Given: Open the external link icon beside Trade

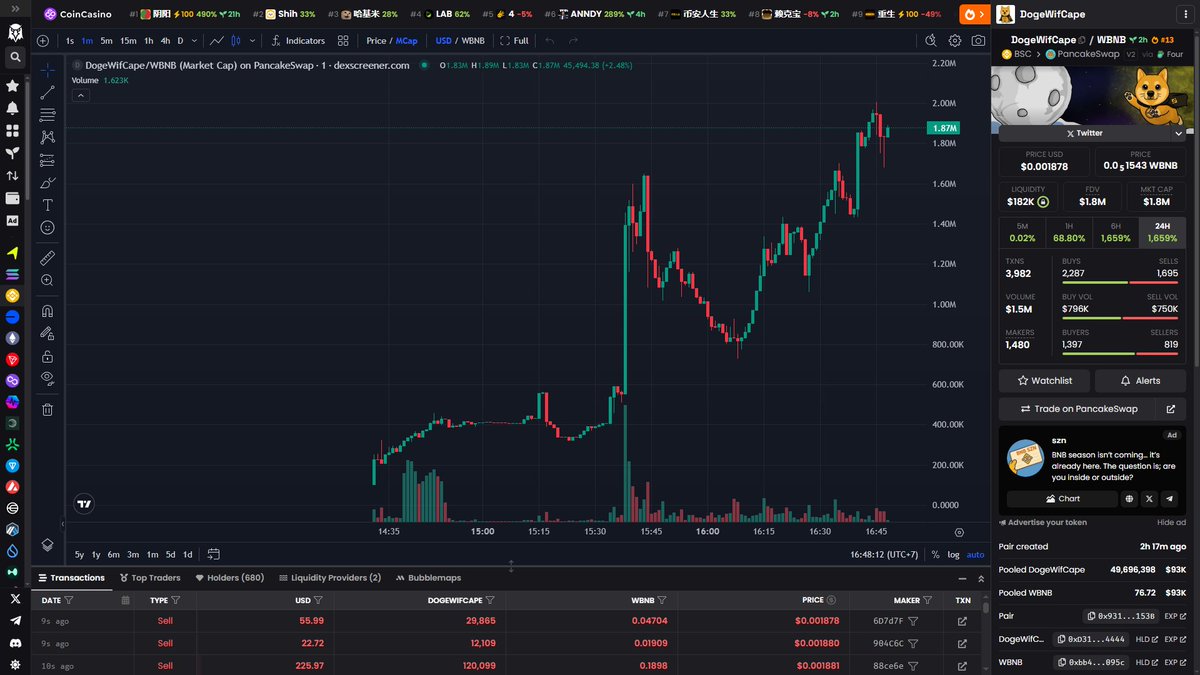Looking at the screenshot, I should point(1172,409).
